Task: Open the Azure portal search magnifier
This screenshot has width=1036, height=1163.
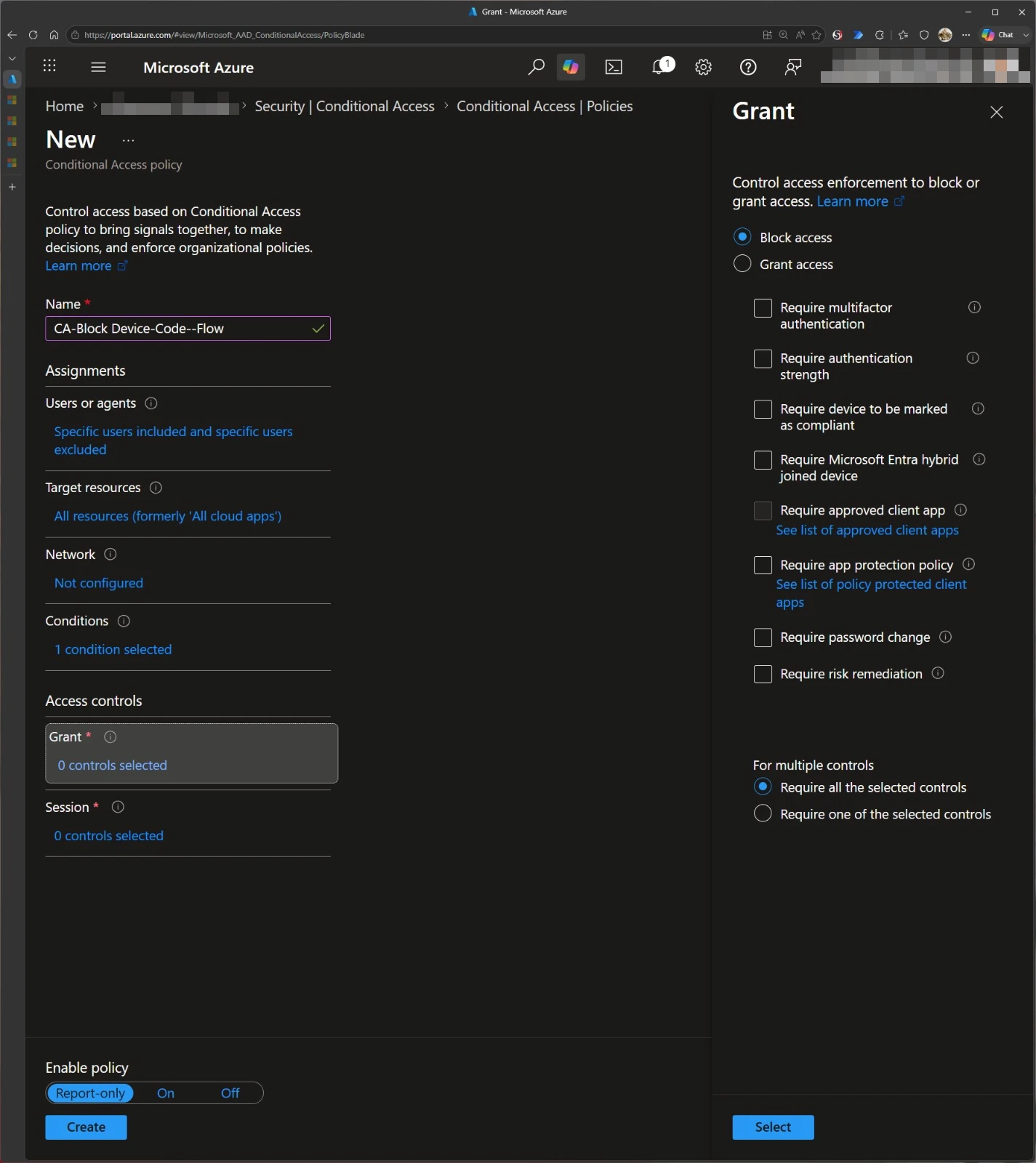Action: [536, 68]
